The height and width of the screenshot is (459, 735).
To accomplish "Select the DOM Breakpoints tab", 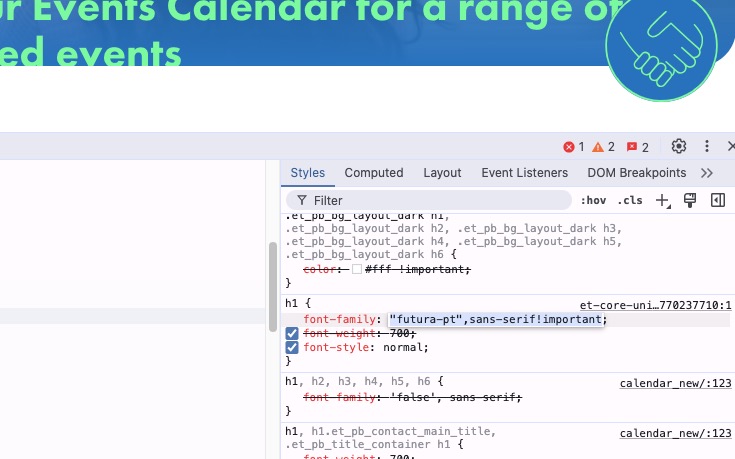I will [x=637, y=173].
